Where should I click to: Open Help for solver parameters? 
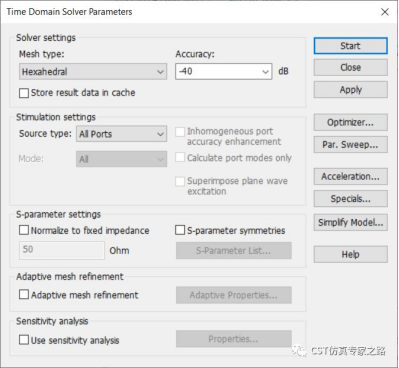[x=350, y=254]
